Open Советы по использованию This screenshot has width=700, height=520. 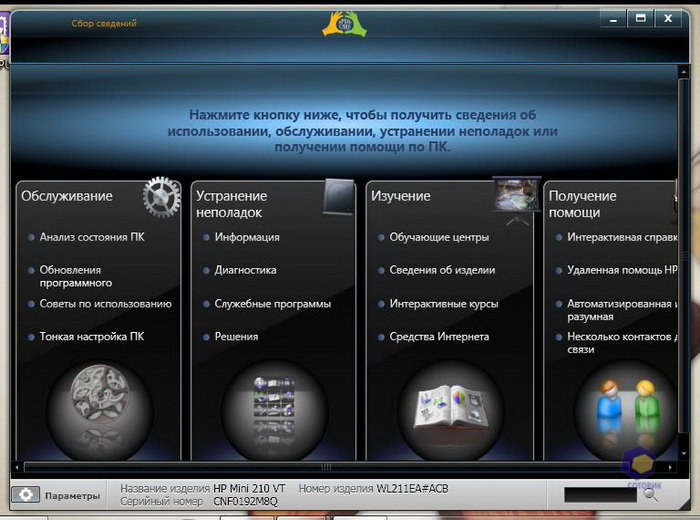105,303
